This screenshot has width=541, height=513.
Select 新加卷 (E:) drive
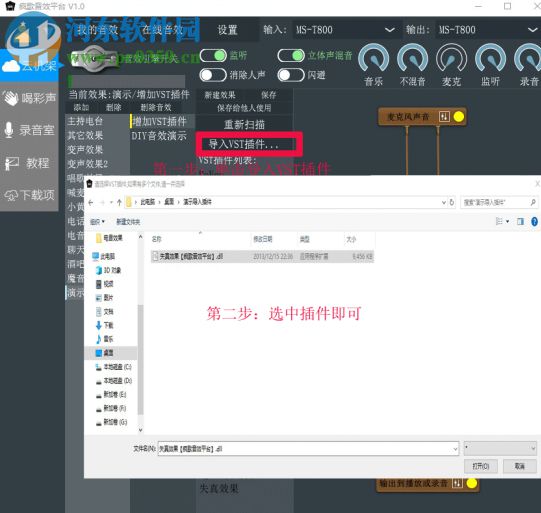111,394
